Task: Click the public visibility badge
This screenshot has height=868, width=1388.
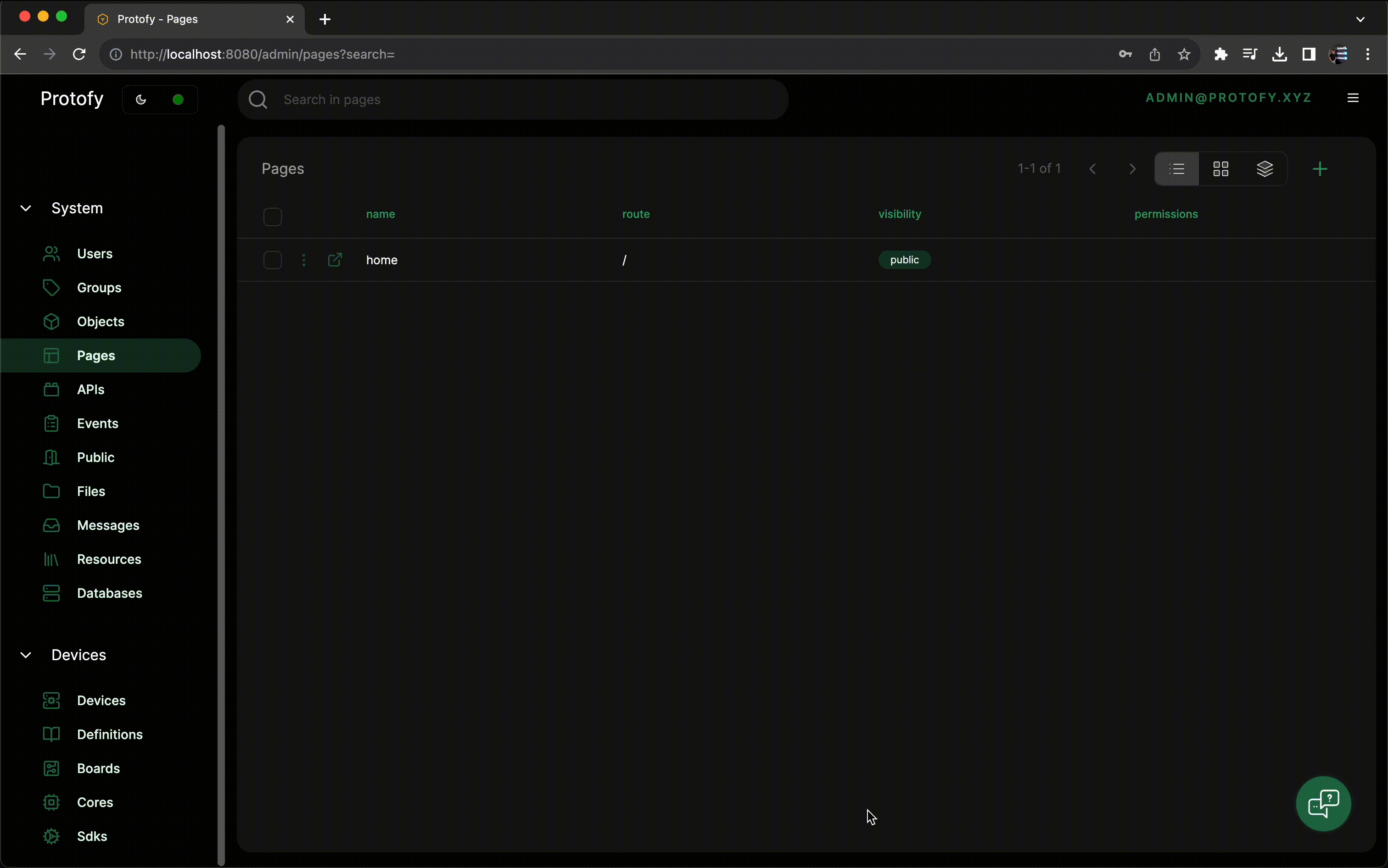Action: 904,260
